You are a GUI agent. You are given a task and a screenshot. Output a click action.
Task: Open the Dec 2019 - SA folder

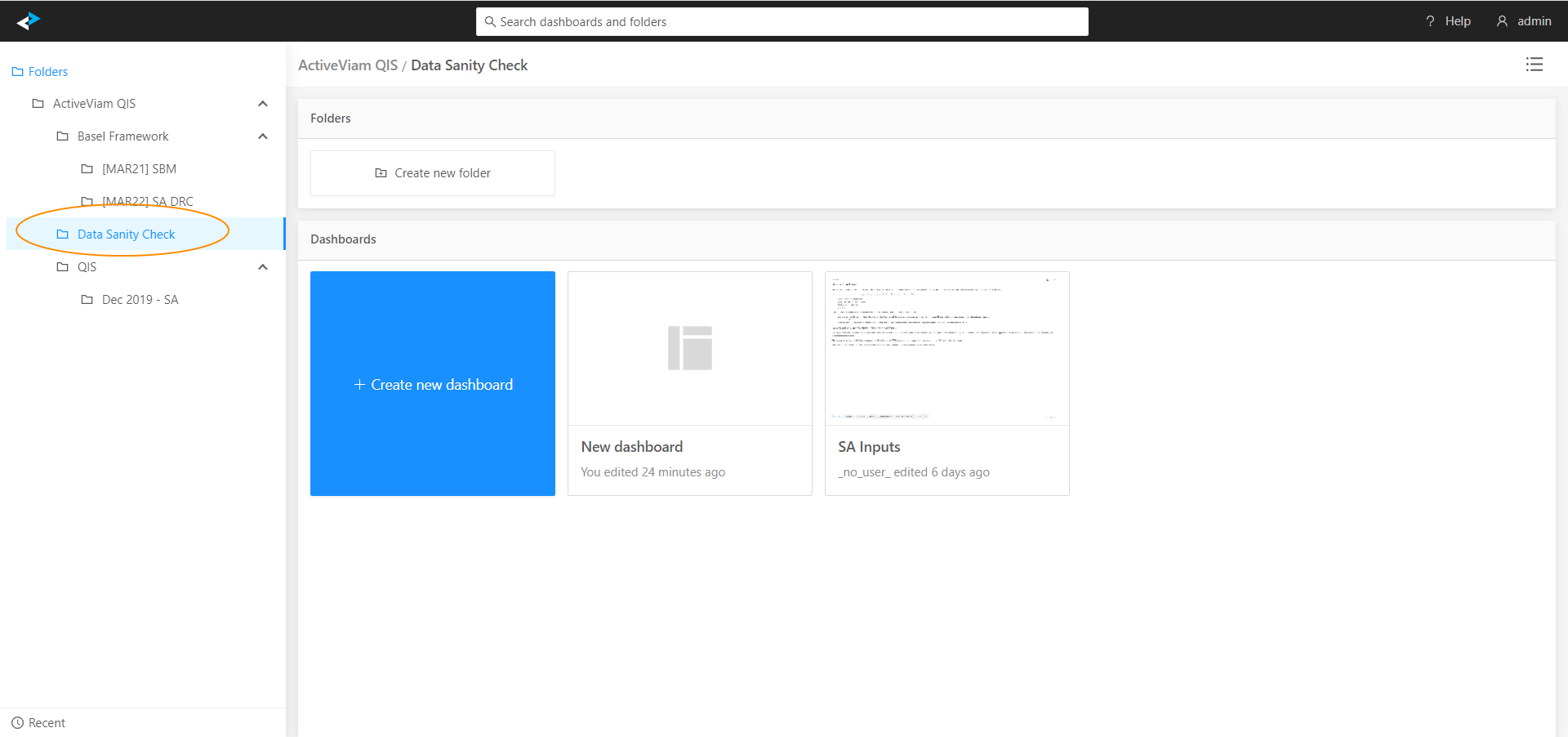point(140,300)
